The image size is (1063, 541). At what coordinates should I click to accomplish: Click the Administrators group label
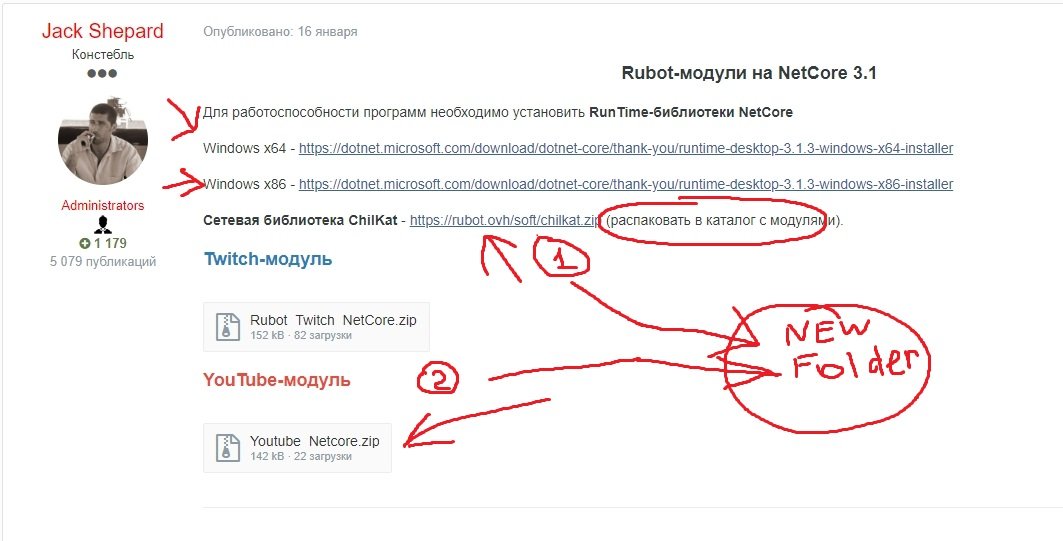point(102,205)
